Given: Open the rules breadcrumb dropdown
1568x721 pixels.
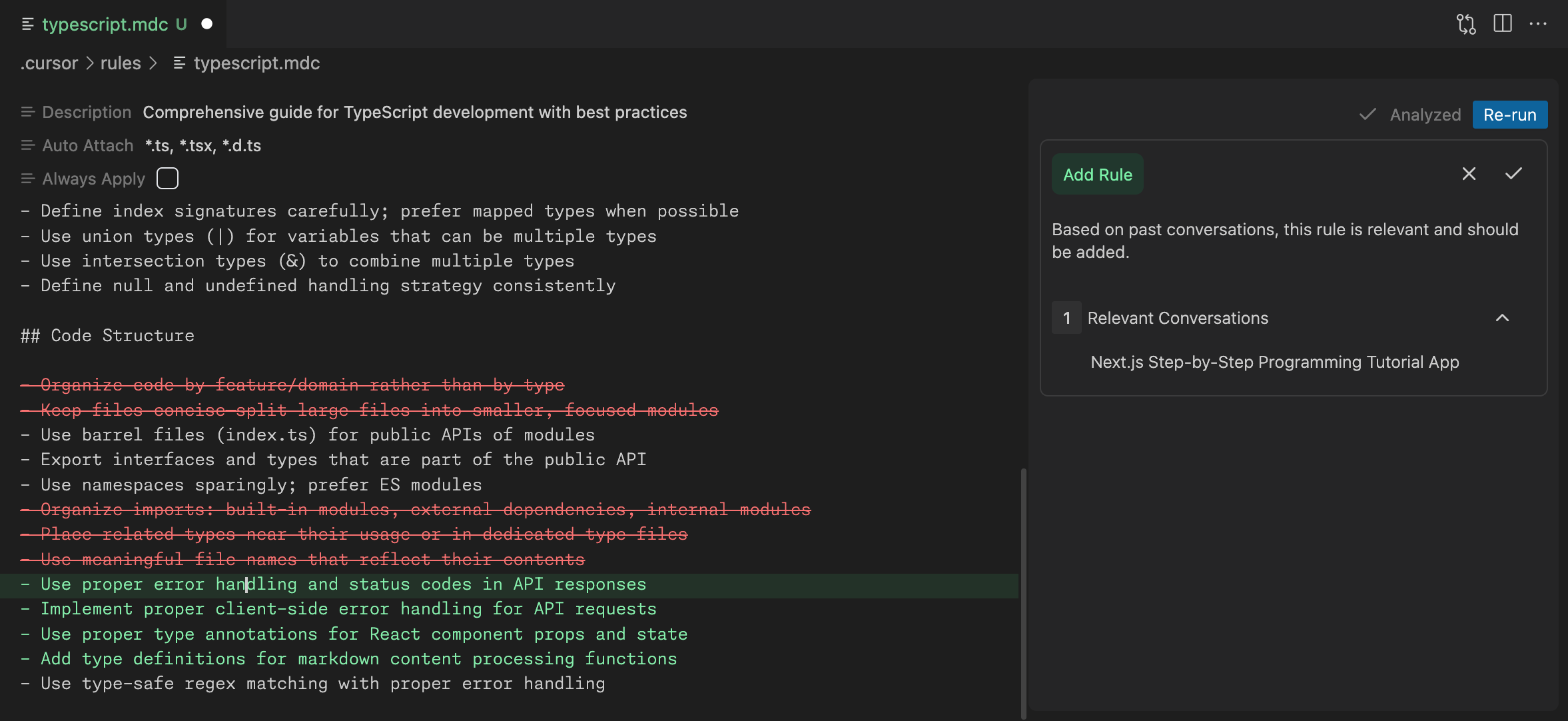Looking at the screenshot, I should (121, 63).
